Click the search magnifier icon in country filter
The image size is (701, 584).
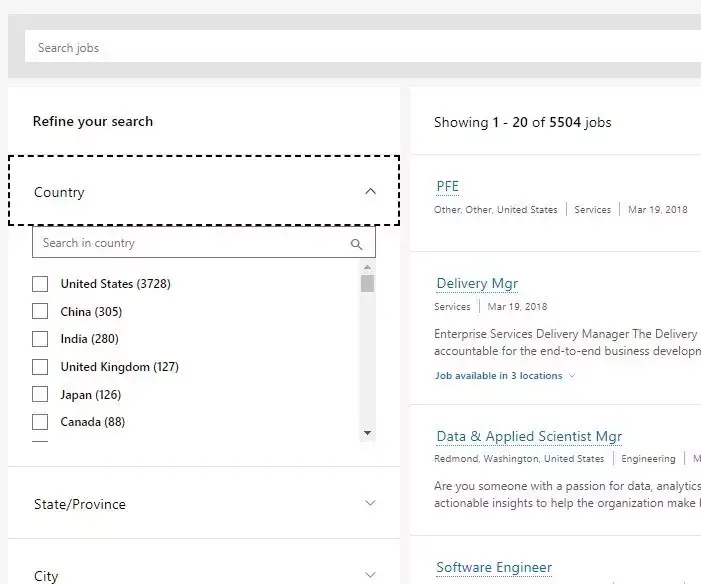click(x=357, y=243)
